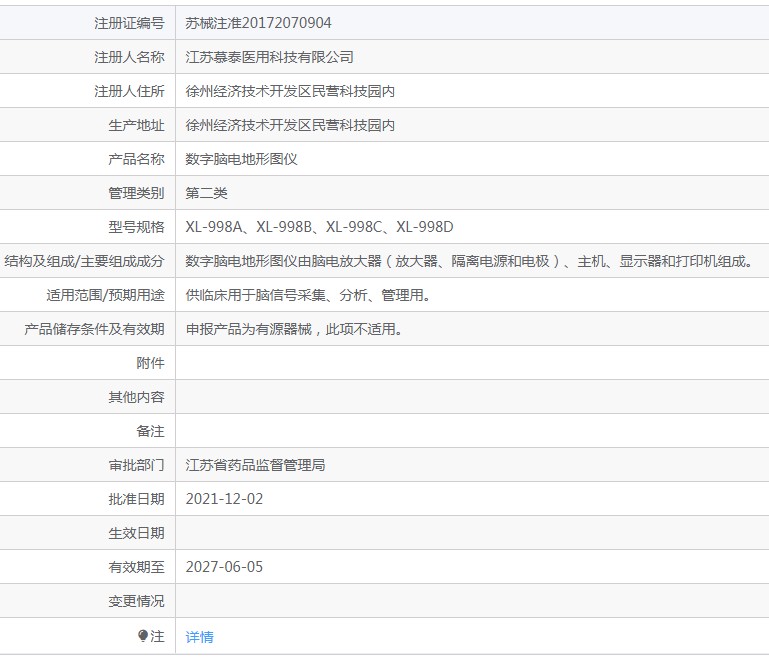The height and width of the screenshot is (663, 769).
Task: Click the lightbulb icon beside 注
Action: click(x=143, y=636)
